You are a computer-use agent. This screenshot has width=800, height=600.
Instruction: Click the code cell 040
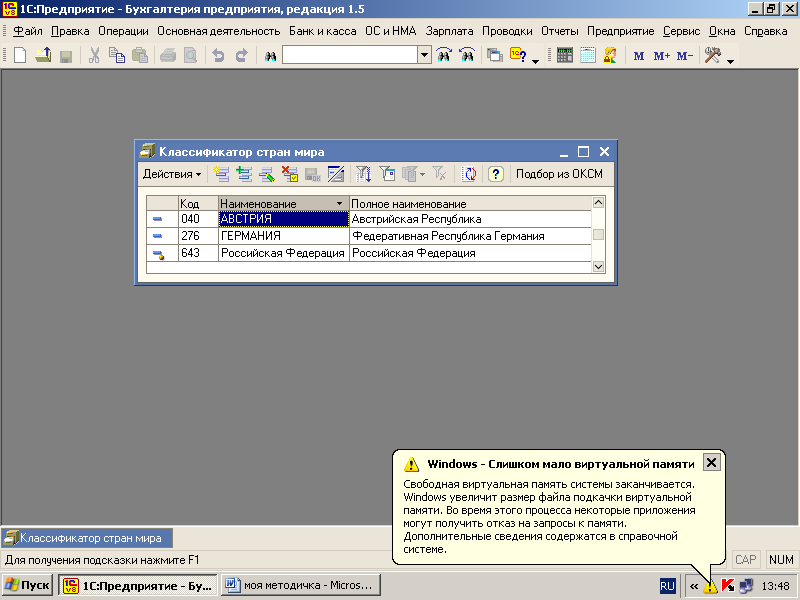(x=198, y=219)
